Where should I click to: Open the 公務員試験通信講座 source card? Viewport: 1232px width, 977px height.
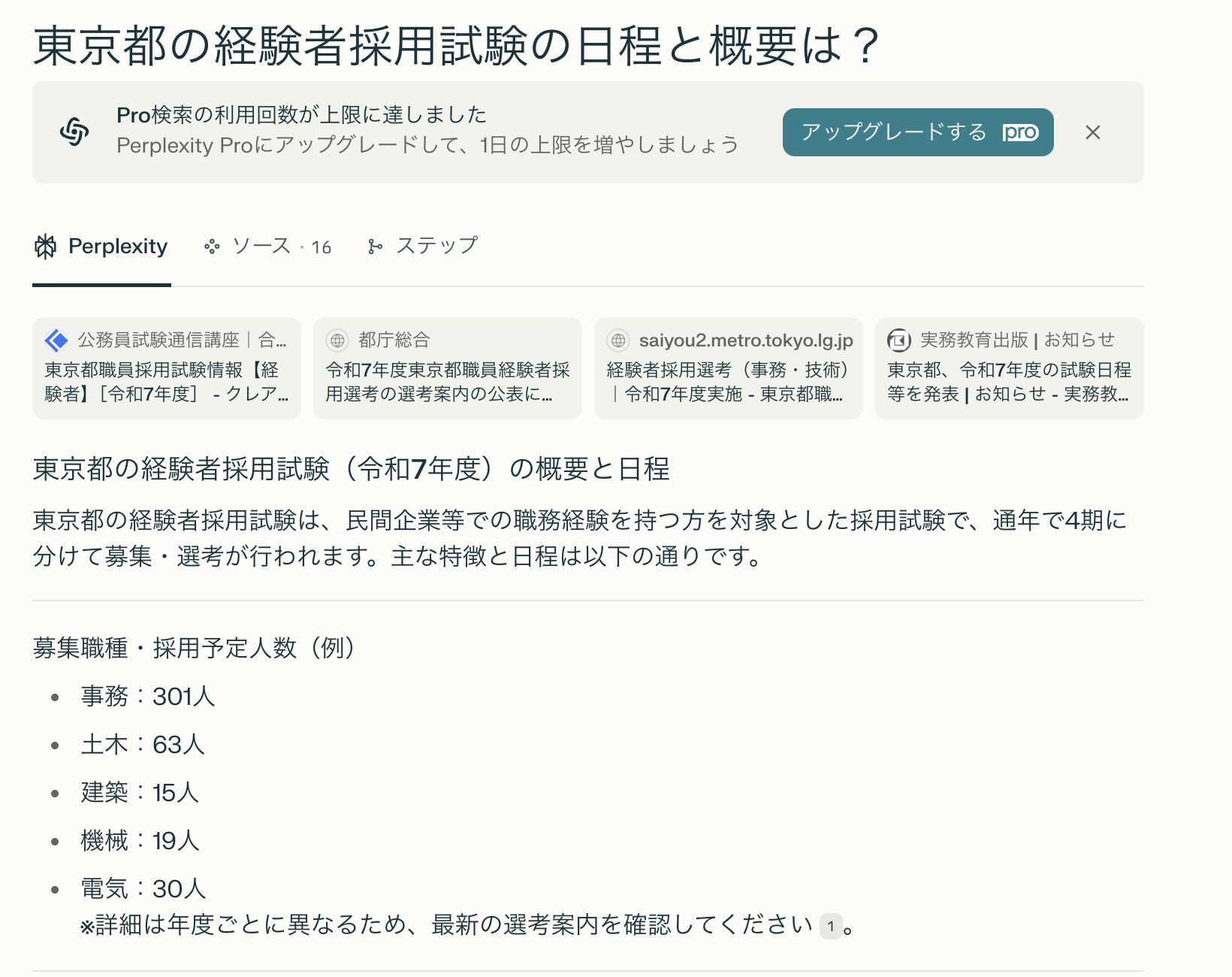[x=167, y=368]
